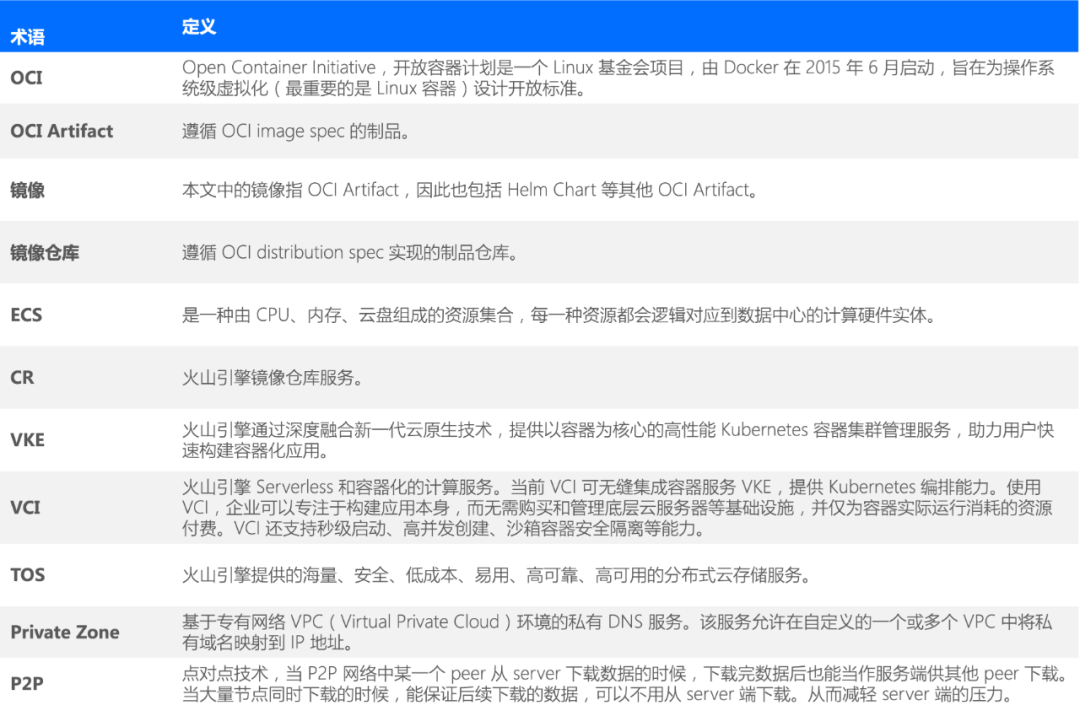
Task: Select the CR term cell
Action: point(22,377)
